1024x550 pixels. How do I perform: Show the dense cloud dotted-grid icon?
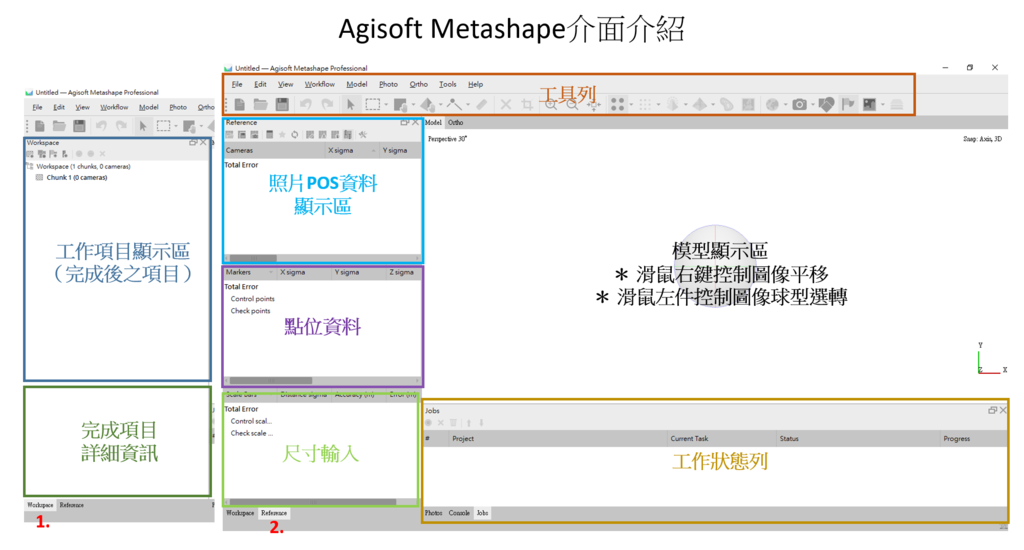(x=645, y=105)
